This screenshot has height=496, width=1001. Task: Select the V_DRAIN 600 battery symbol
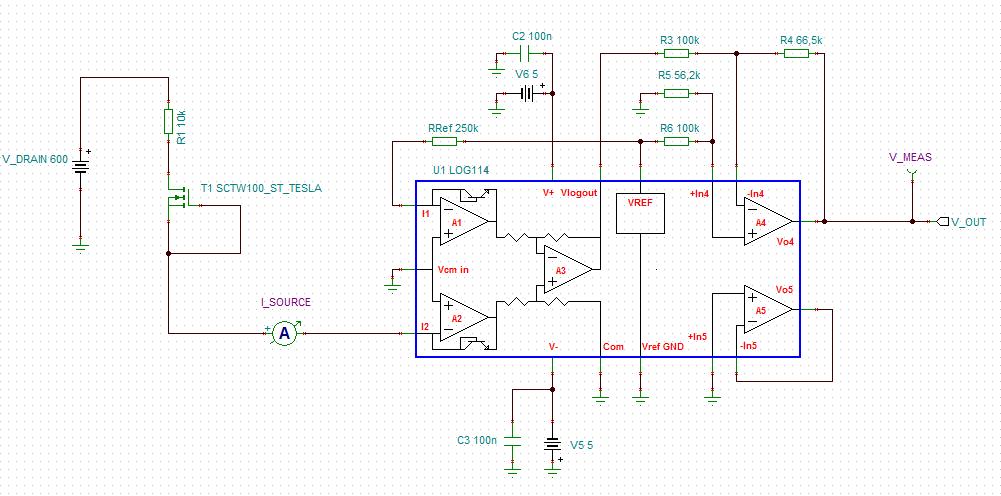point(80,169)
